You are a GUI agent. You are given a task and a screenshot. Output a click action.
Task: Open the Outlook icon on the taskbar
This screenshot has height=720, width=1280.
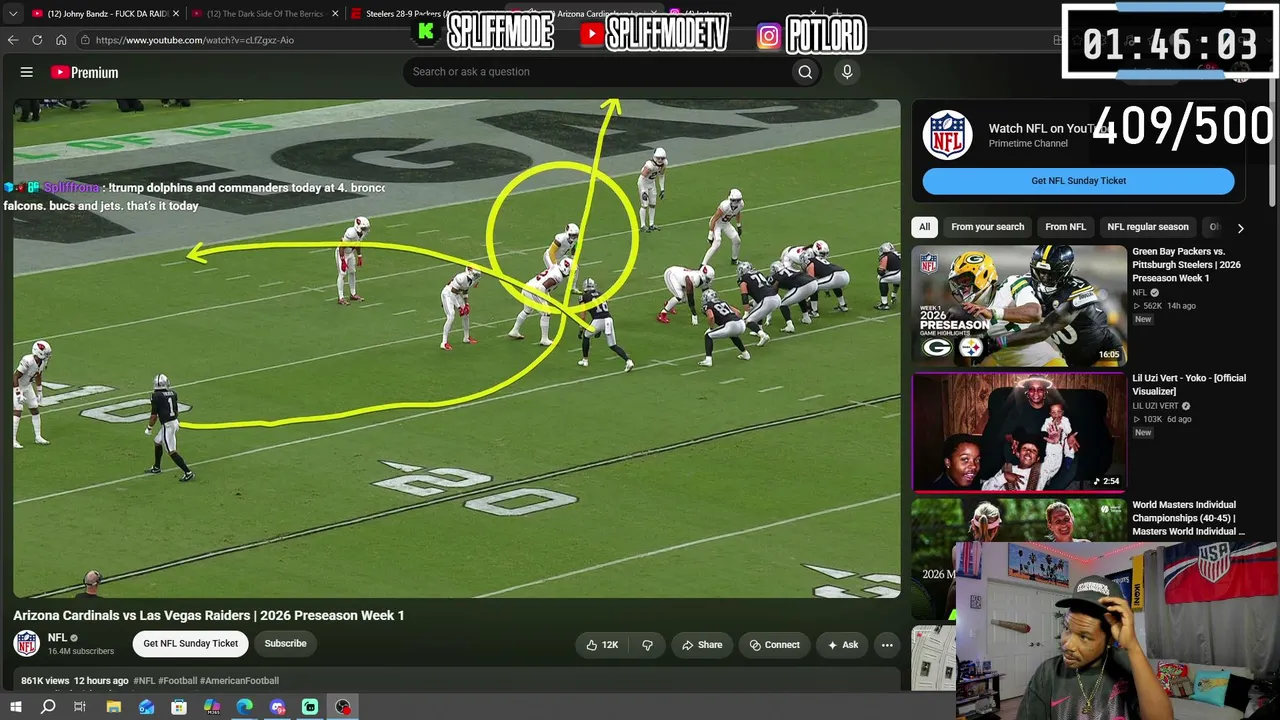tap(147, 707)
